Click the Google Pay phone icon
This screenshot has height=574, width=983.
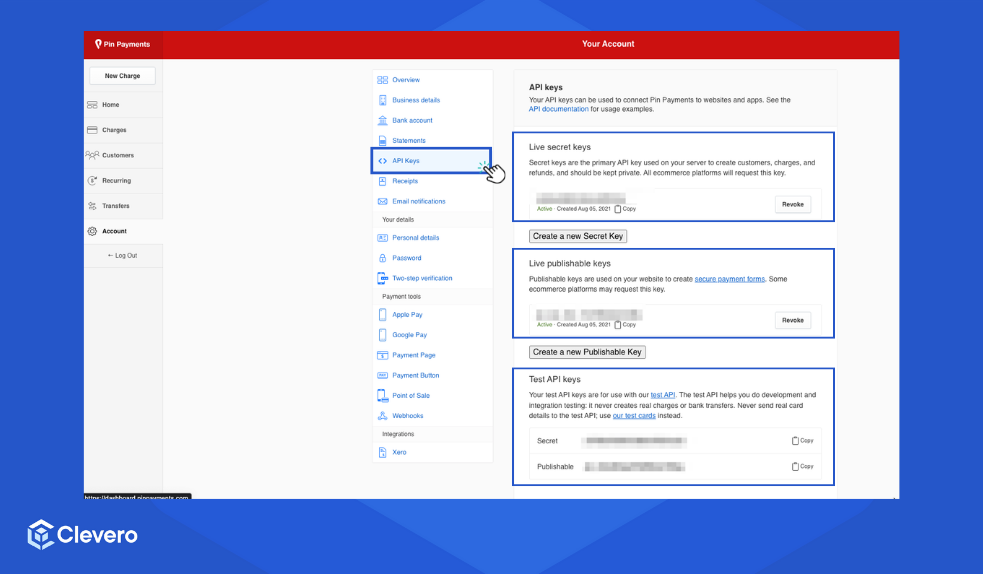(382, 335)
